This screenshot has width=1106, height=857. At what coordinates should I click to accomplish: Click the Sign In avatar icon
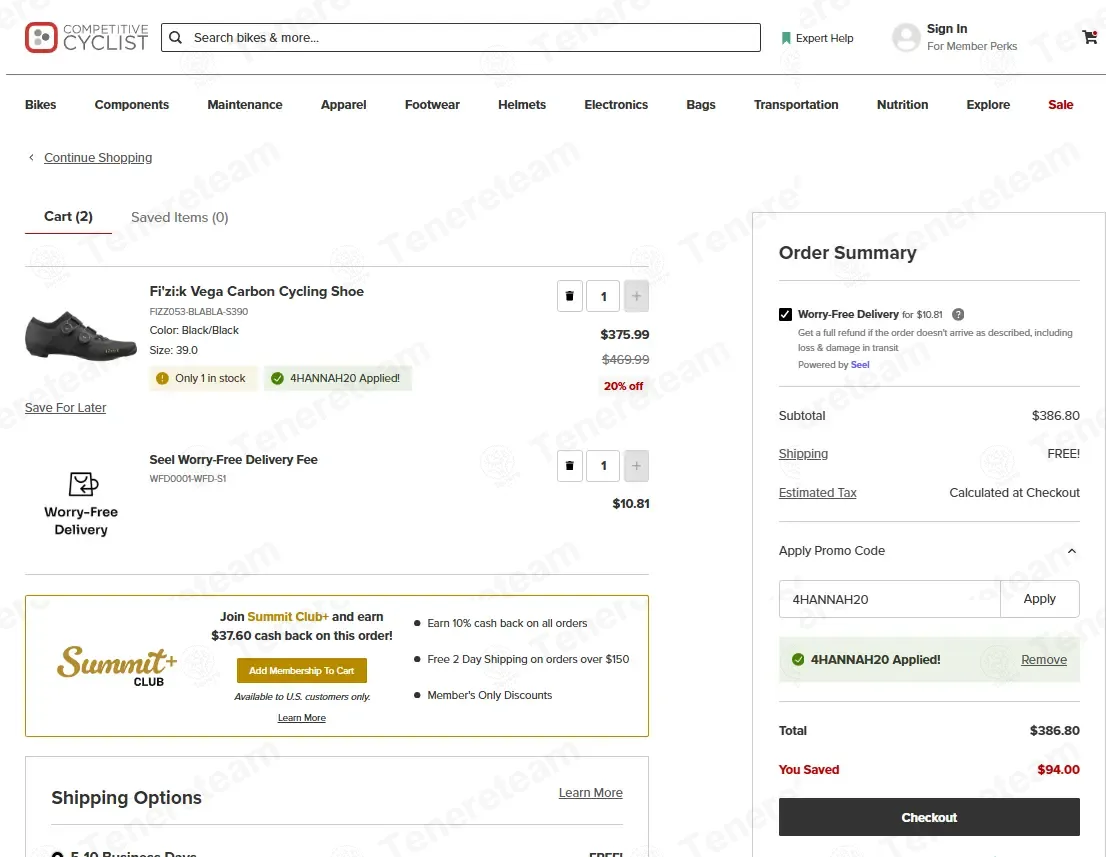906,38
